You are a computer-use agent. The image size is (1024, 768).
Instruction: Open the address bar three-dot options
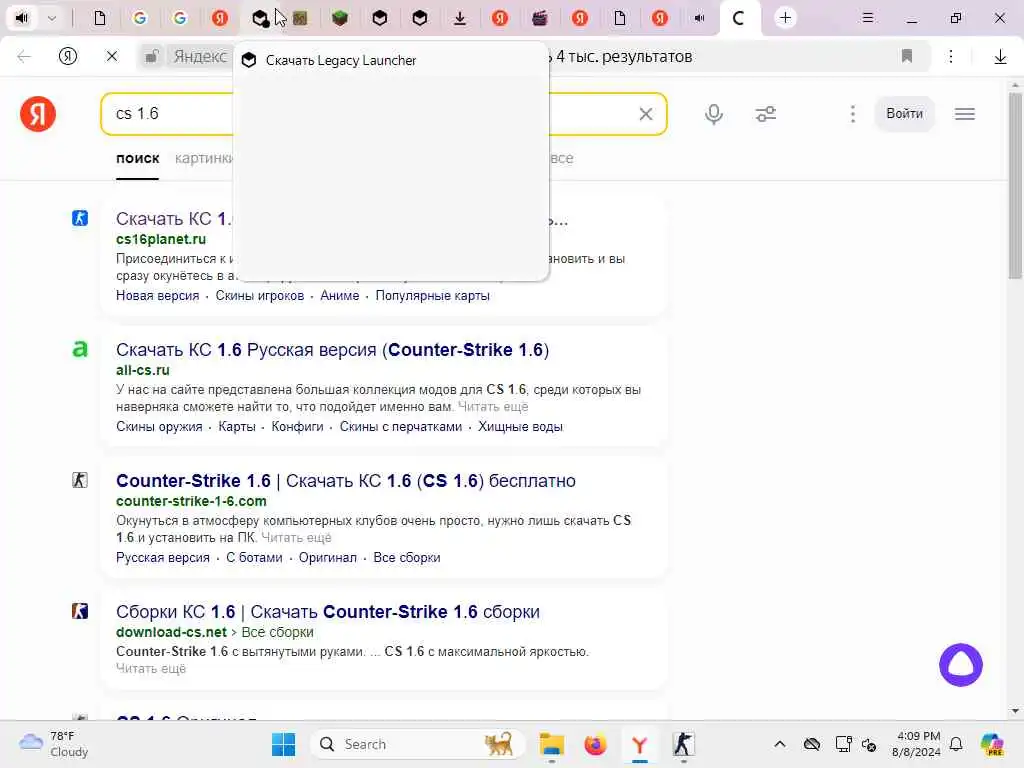tap(951, 56)
